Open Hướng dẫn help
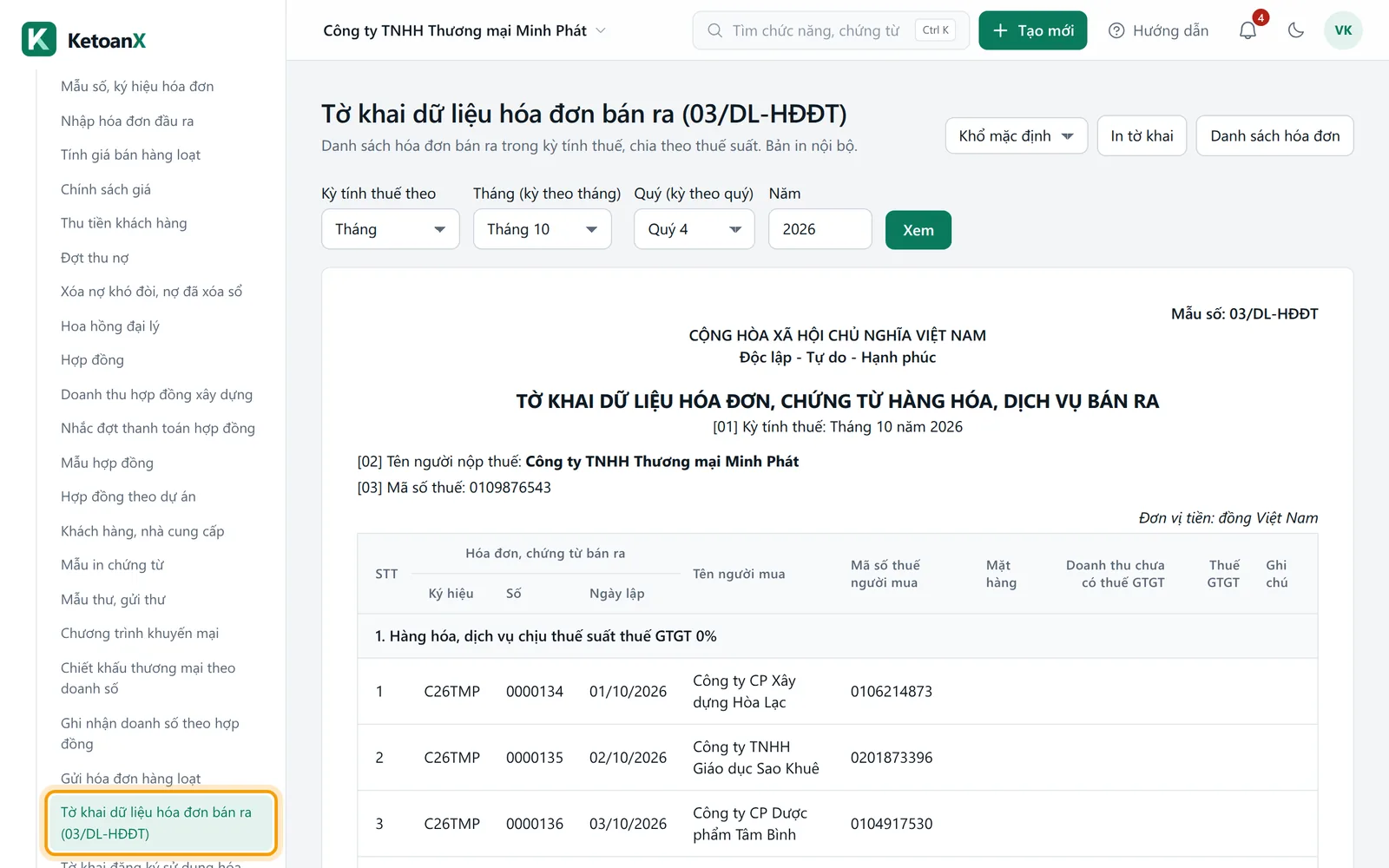 tap(1159, 30)
